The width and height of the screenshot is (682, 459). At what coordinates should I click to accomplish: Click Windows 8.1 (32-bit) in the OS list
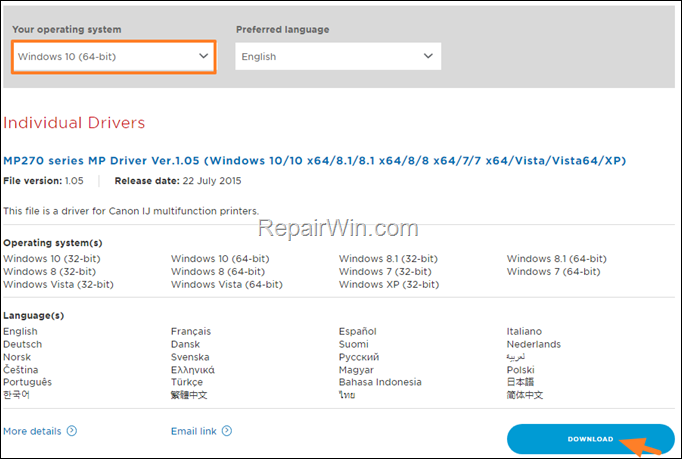point(388,258)
